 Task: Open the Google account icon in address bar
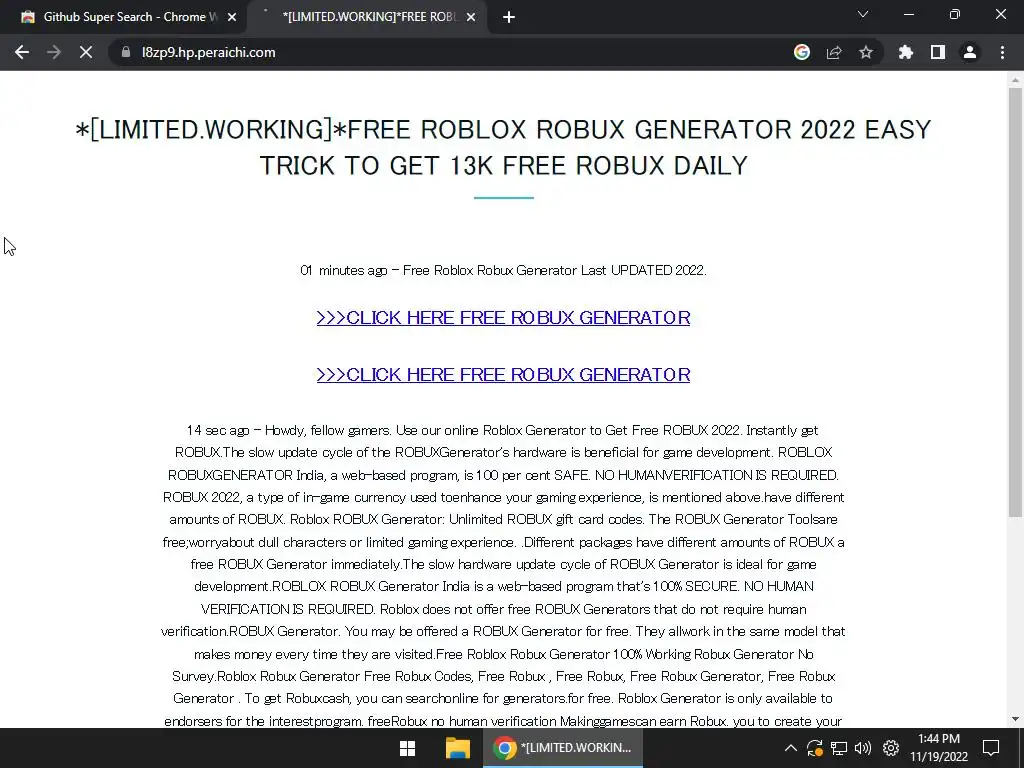coord(802,52)
